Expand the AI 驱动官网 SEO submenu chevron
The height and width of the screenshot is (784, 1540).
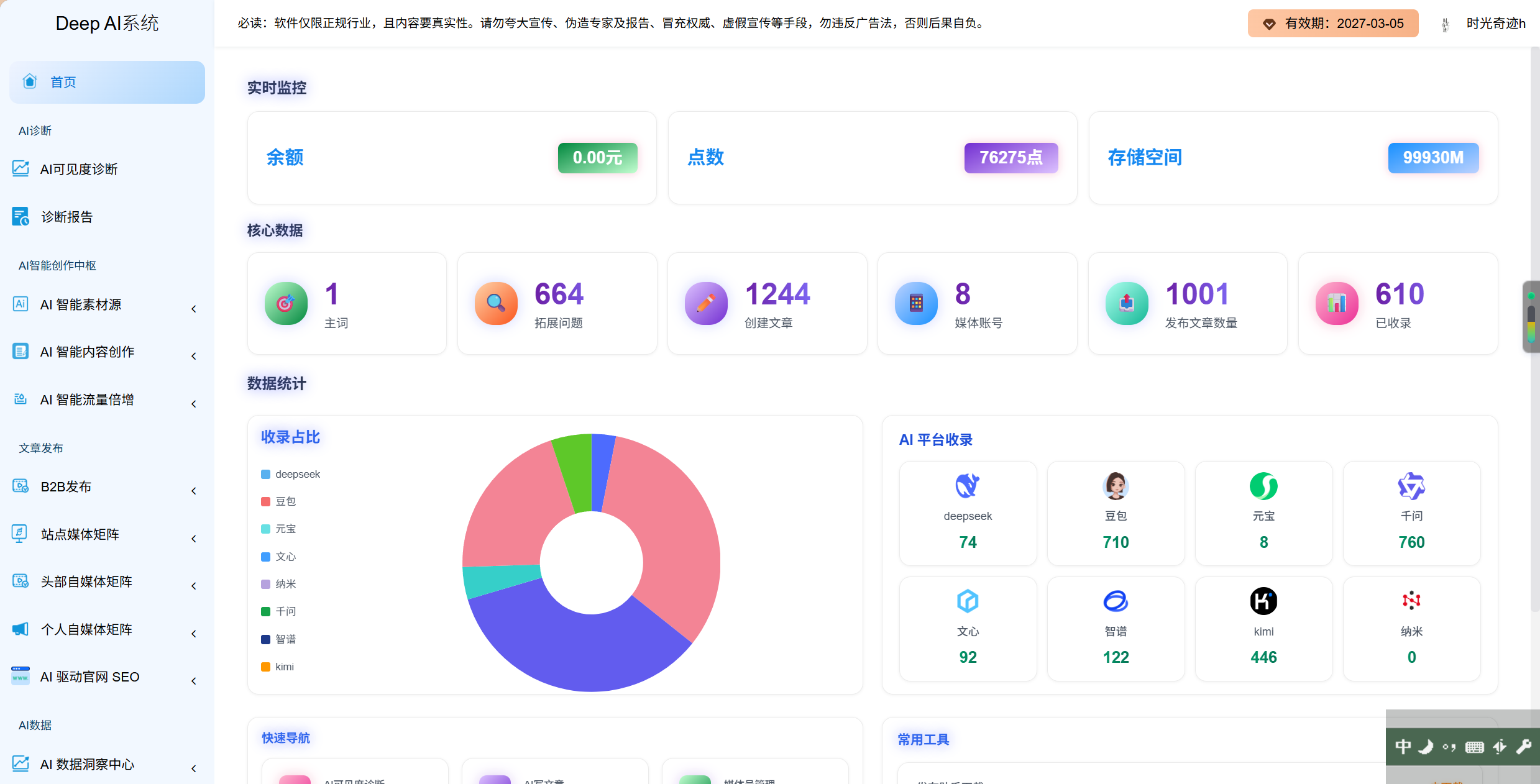click(194, 681)
